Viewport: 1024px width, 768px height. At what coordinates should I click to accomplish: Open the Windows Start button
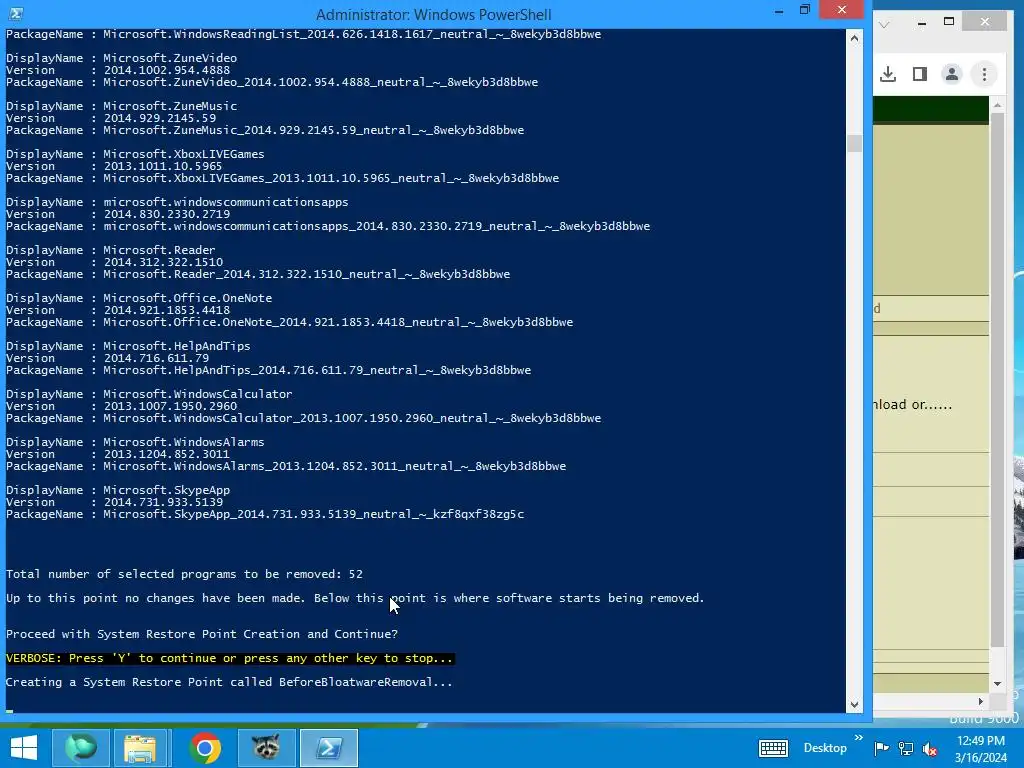(x=24, y=748)
